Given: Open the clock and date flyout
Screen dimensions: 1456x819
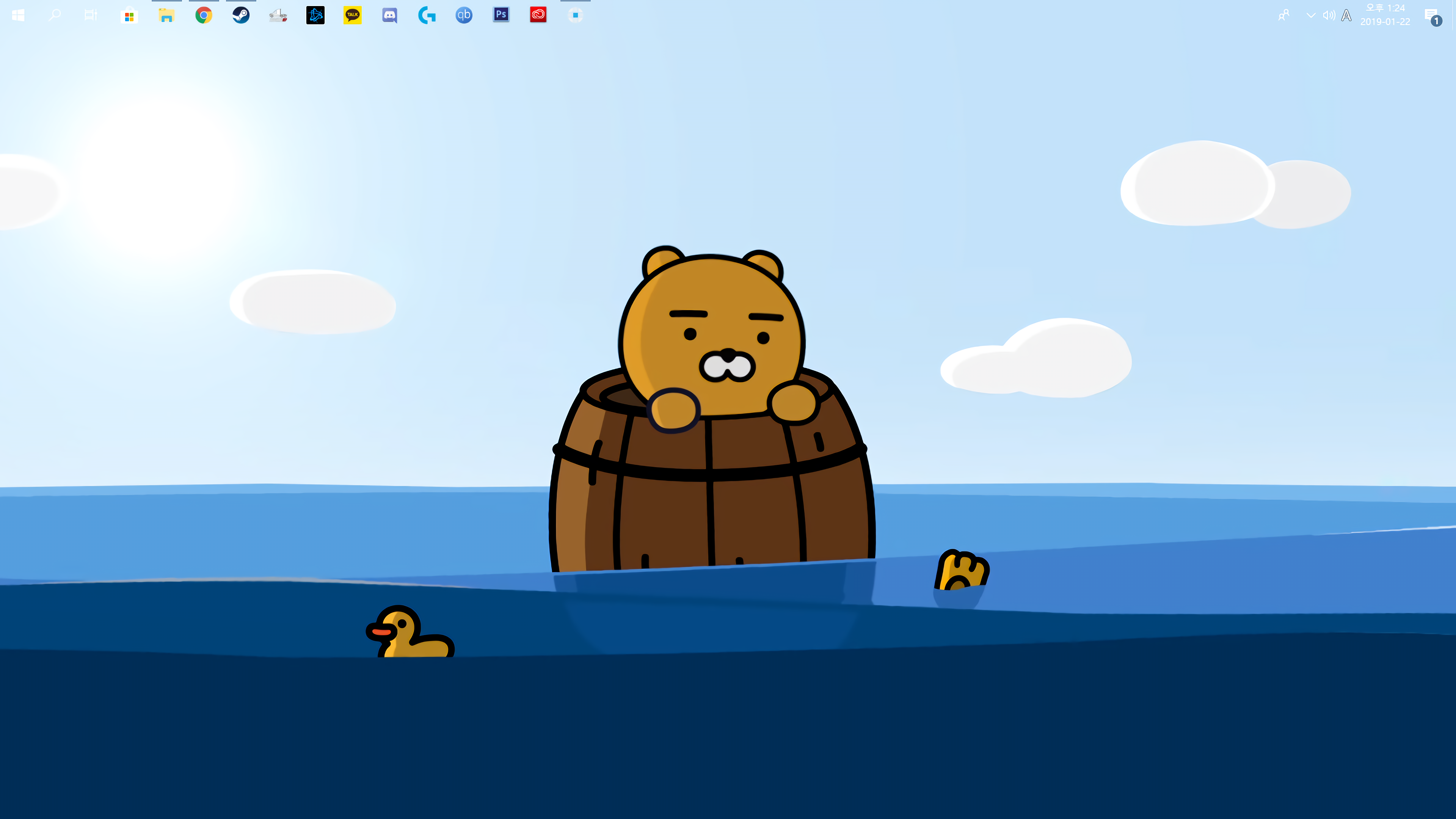Looking at the screenshot, I should pyautogui.click(x=1385, y=15).
